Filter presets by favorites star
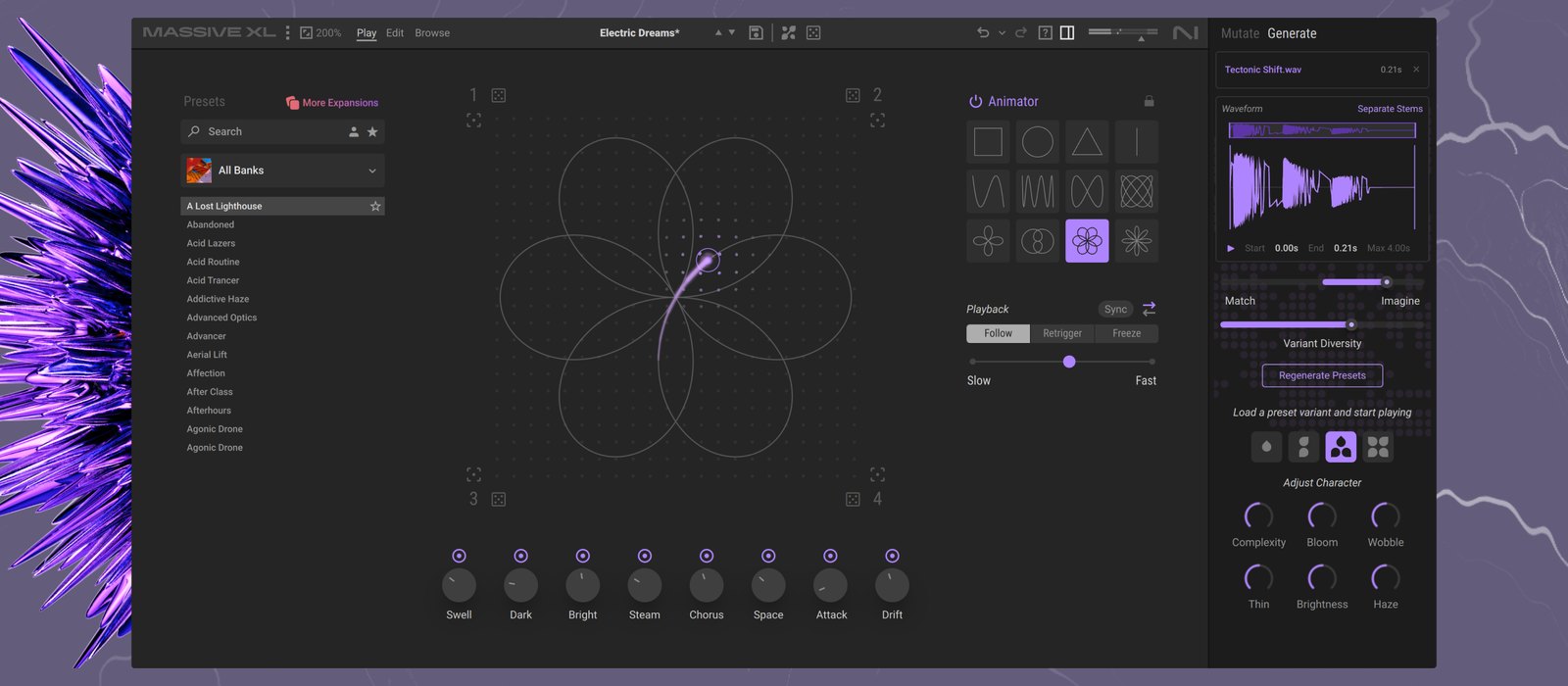The image size is (1568, 686). (x=372, y=131)
